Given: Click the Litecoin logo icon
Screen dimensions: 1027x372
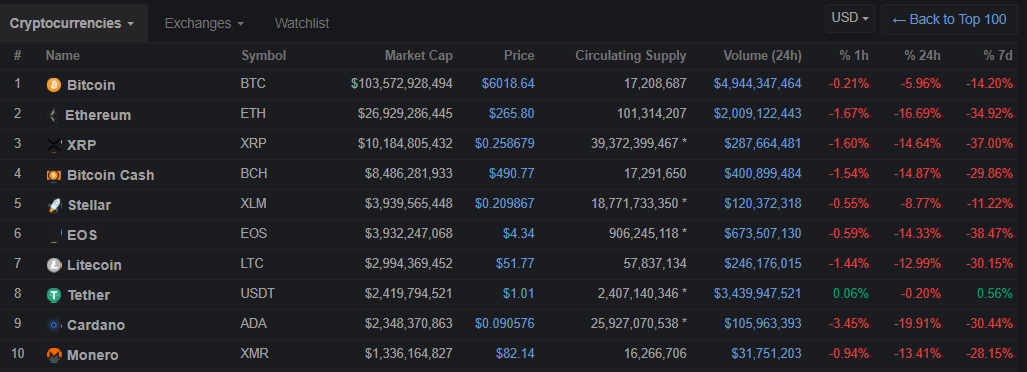Looking at the screenshot, I should pyautogui.click(x=54, y=265).
